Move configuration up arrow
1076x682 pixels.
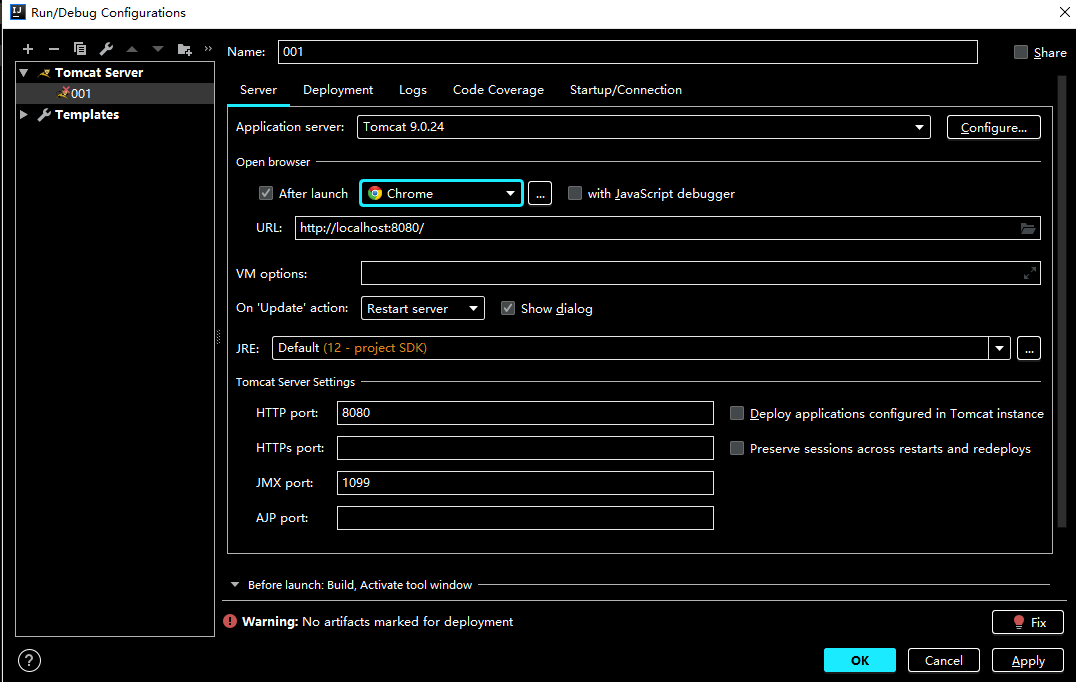tap(132, 49)
